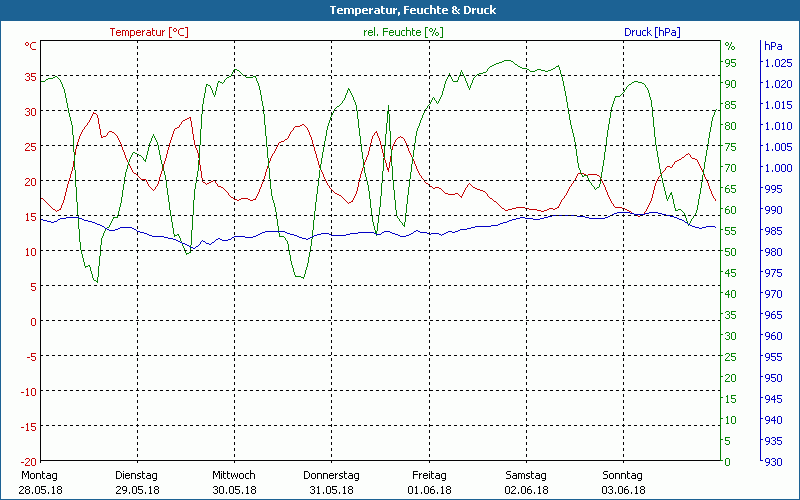The image size is (800, 500).
Task: Click the 'Dienstag' day label
Action: [x=136, y=475]
